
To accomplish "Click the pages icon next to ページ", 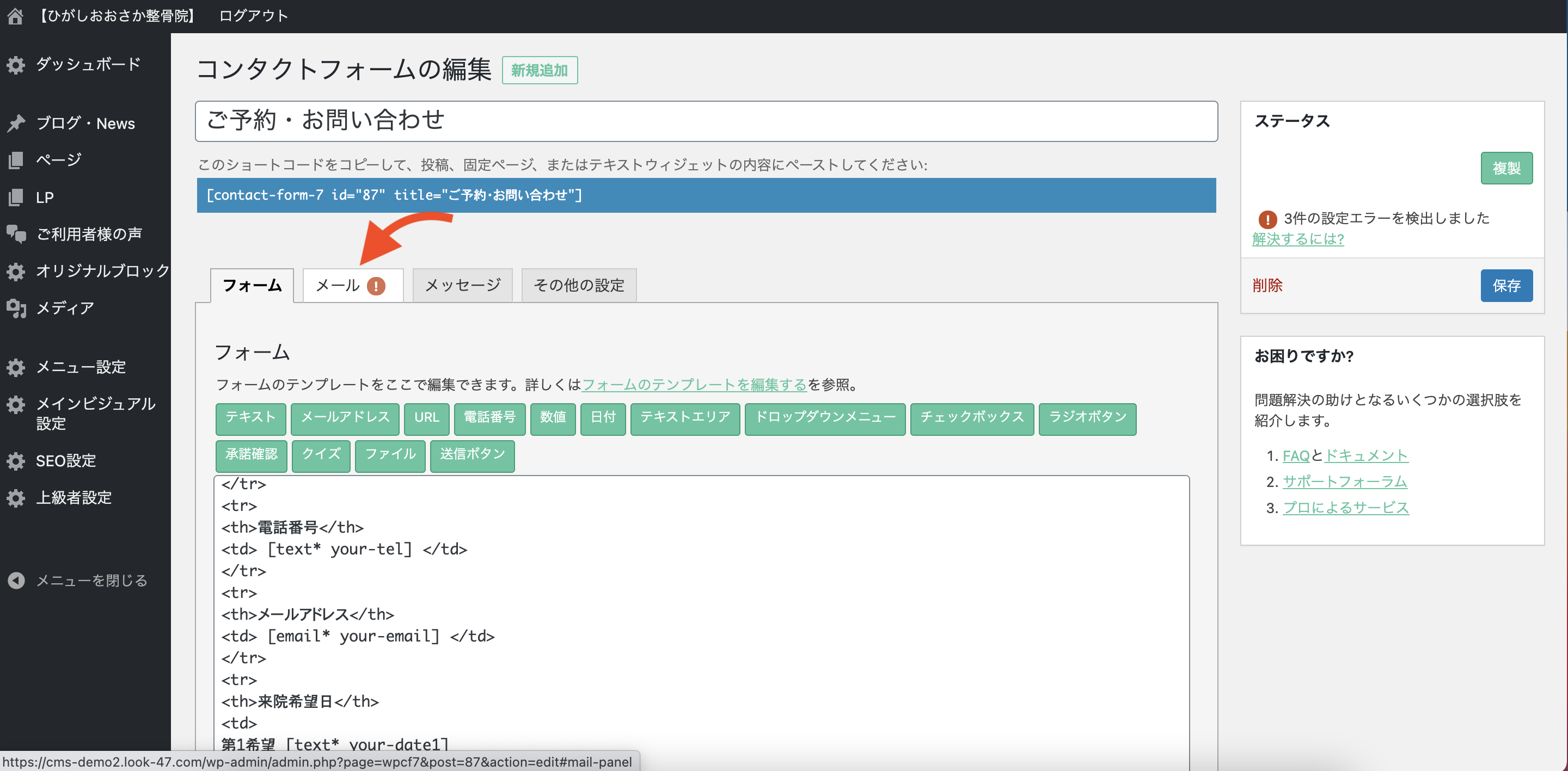I will pyautogui.click(x=16, y=160).
